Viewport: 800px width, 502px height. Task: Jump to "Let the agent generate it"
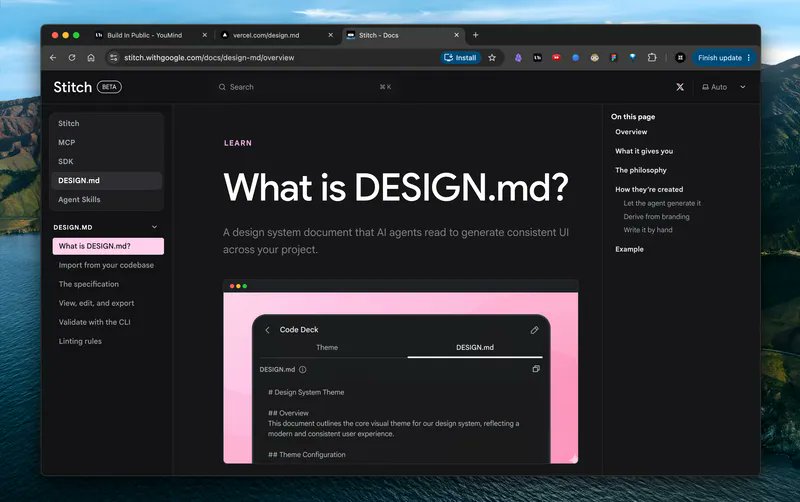[x=662, y=203]
